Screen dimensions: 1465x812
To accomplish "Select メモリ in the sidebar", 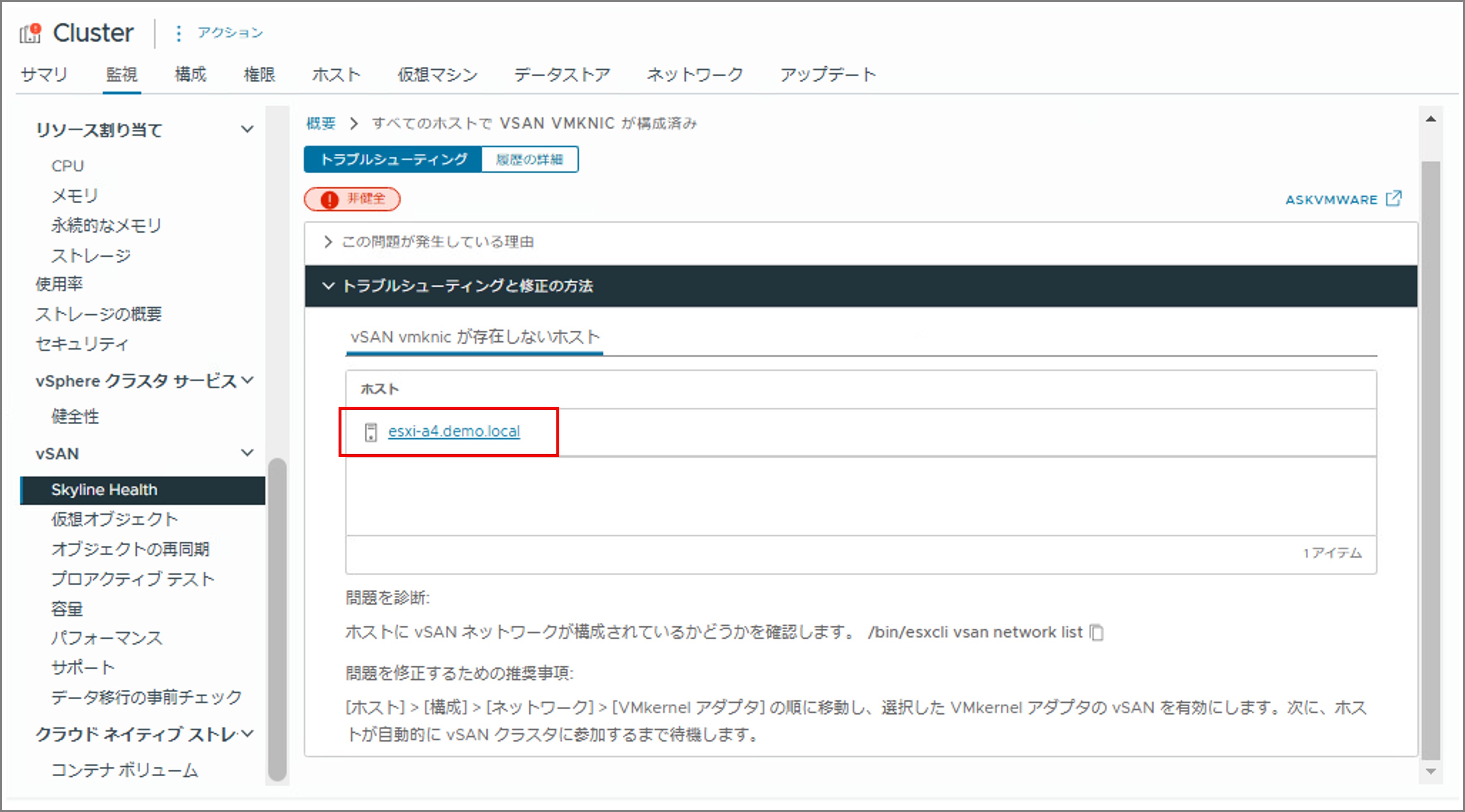I will click(x=75, y=196).
